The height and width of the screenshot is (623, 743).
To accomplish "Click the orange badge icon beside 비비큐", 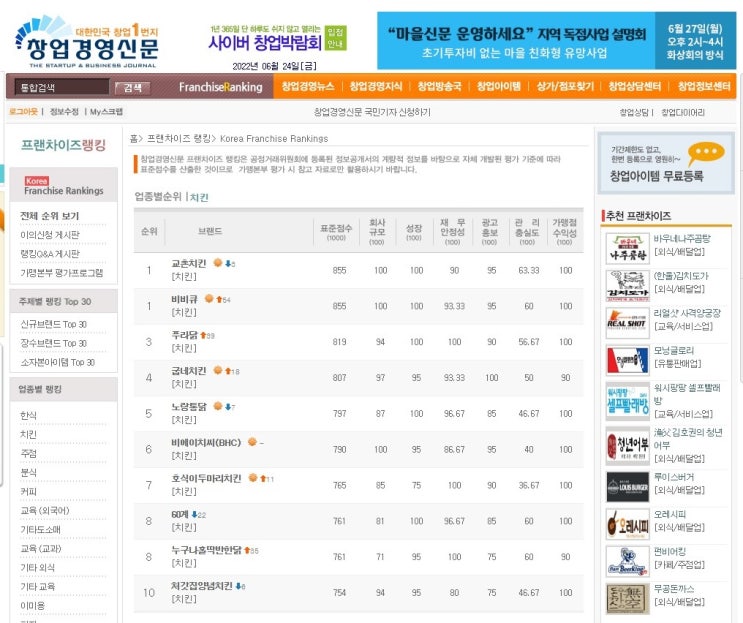I will click(x=209, y=298).
